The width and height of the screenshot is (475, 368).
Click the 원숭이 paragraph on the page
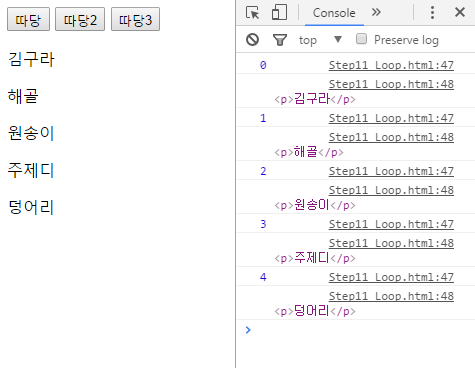31,133
